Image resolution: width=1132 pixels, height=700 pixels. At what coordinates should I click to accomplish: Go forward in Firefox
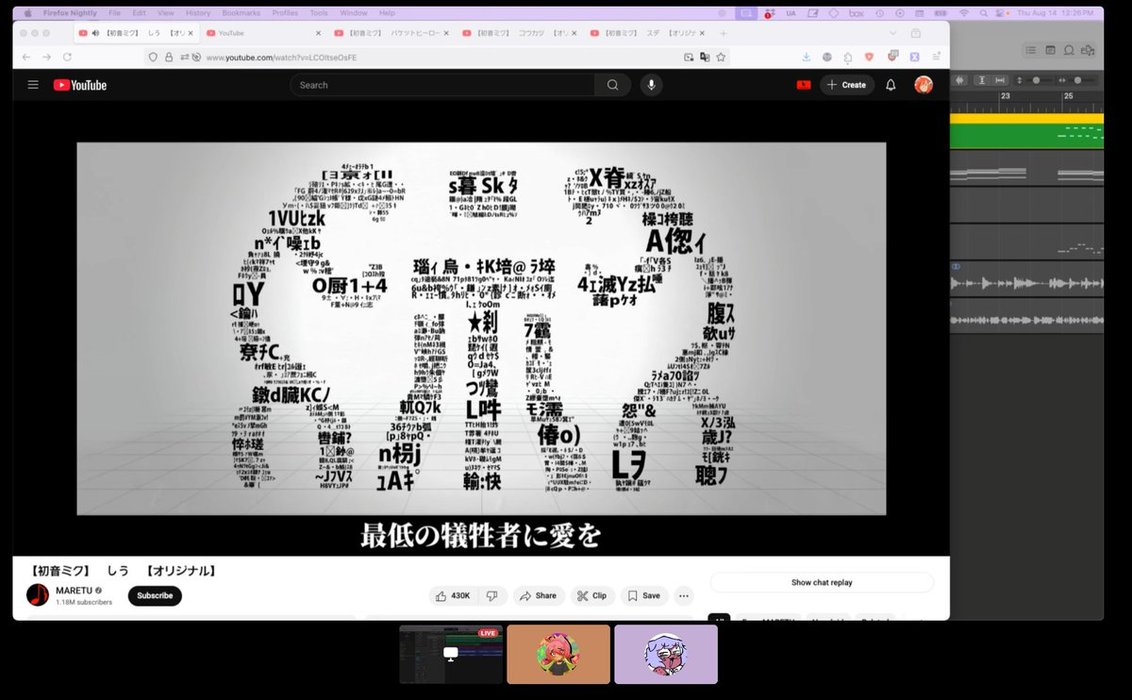tap(47, 57)
